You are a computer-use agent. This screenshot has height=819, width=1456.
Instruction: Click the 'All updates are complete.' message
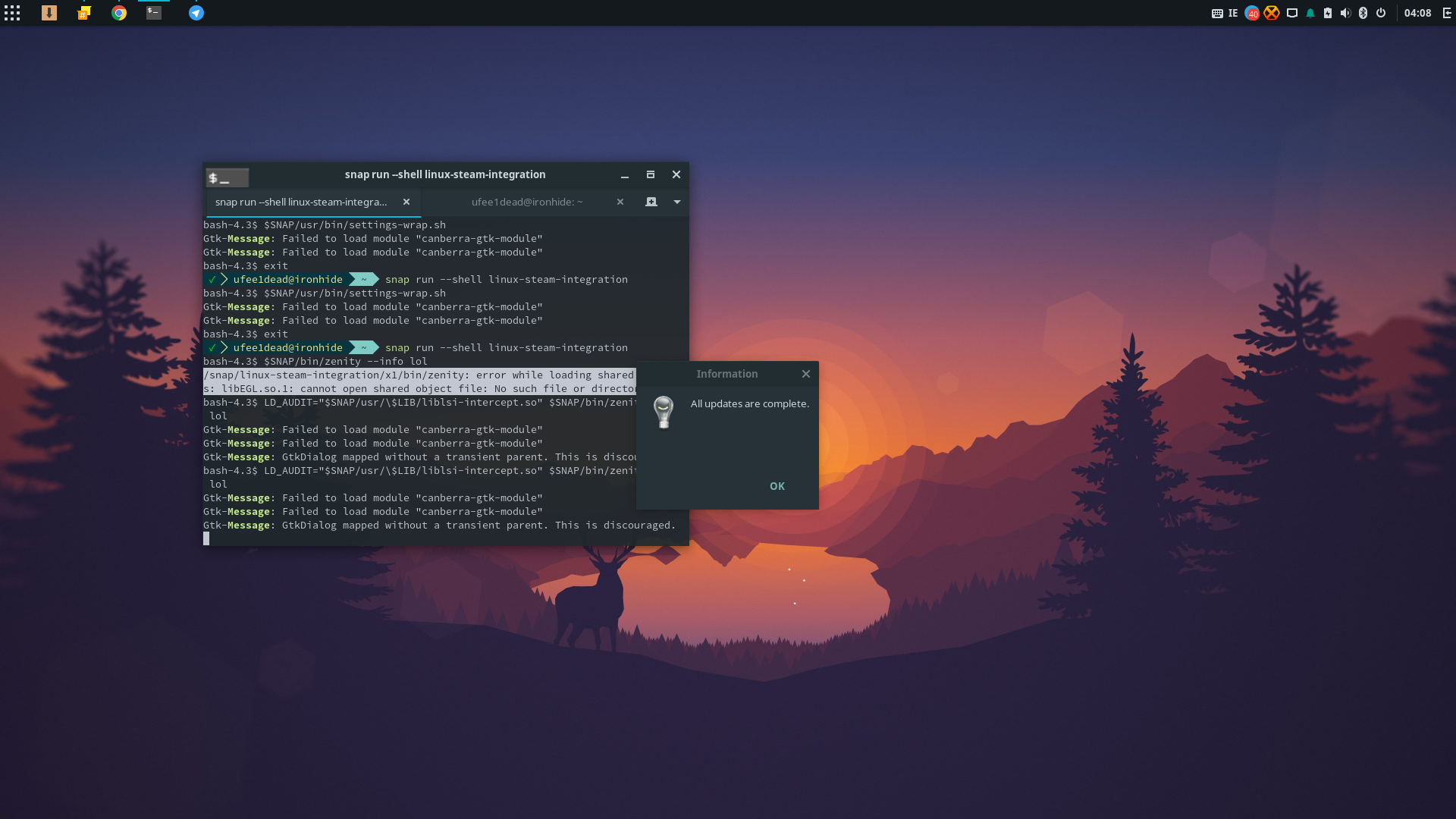(x=750, y=403)
